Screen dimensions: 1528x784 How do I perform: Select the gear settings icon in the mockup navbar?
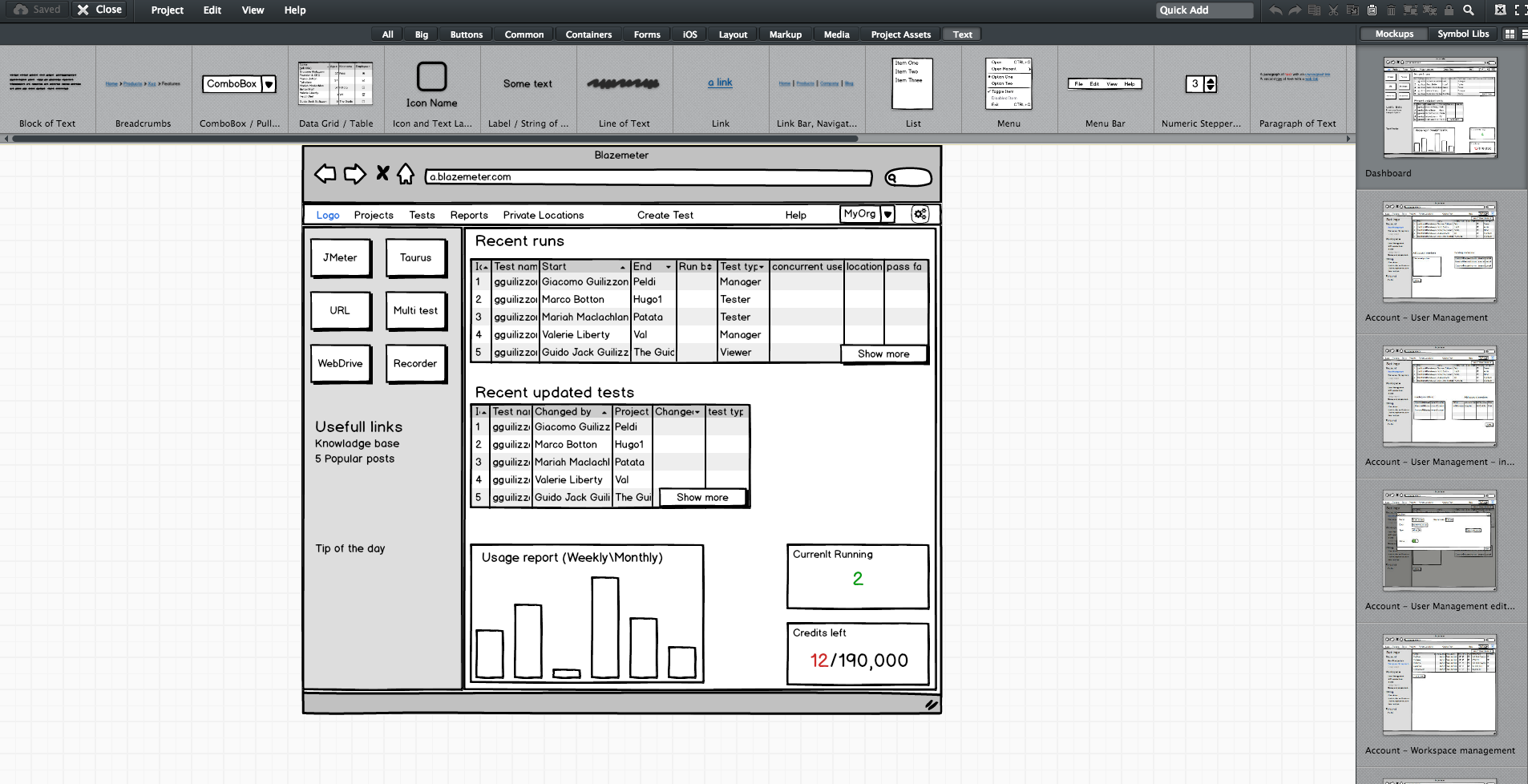pos(920,214)
